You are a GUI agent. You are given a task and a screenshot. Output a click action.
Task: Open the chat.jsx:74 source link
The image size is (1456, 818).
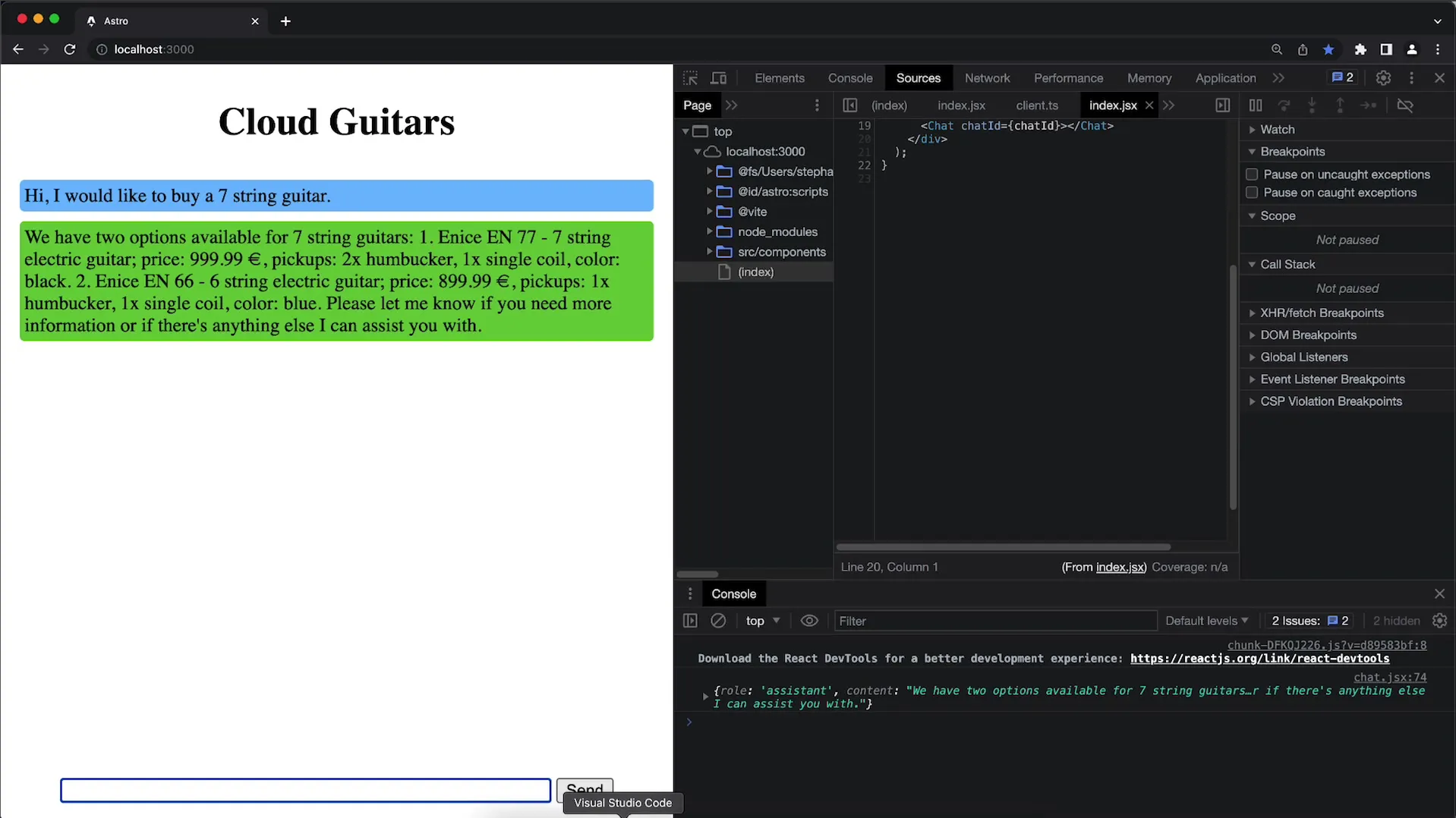pyautogui.click(x=1390, y=677)
